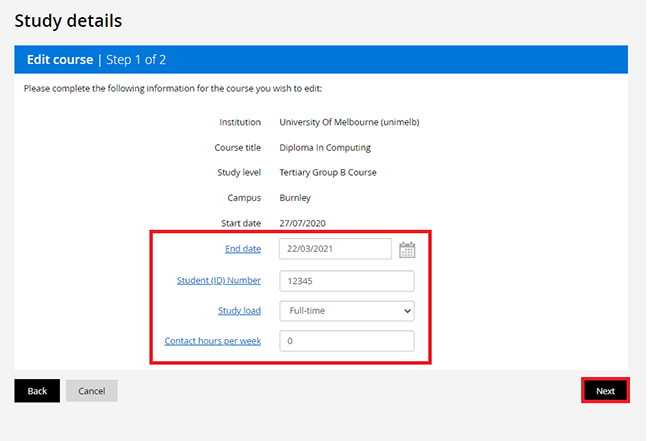The image size is (650, 441).
Task: Focus the End date field showing 22/03/2021
Action: click(335, 249)
